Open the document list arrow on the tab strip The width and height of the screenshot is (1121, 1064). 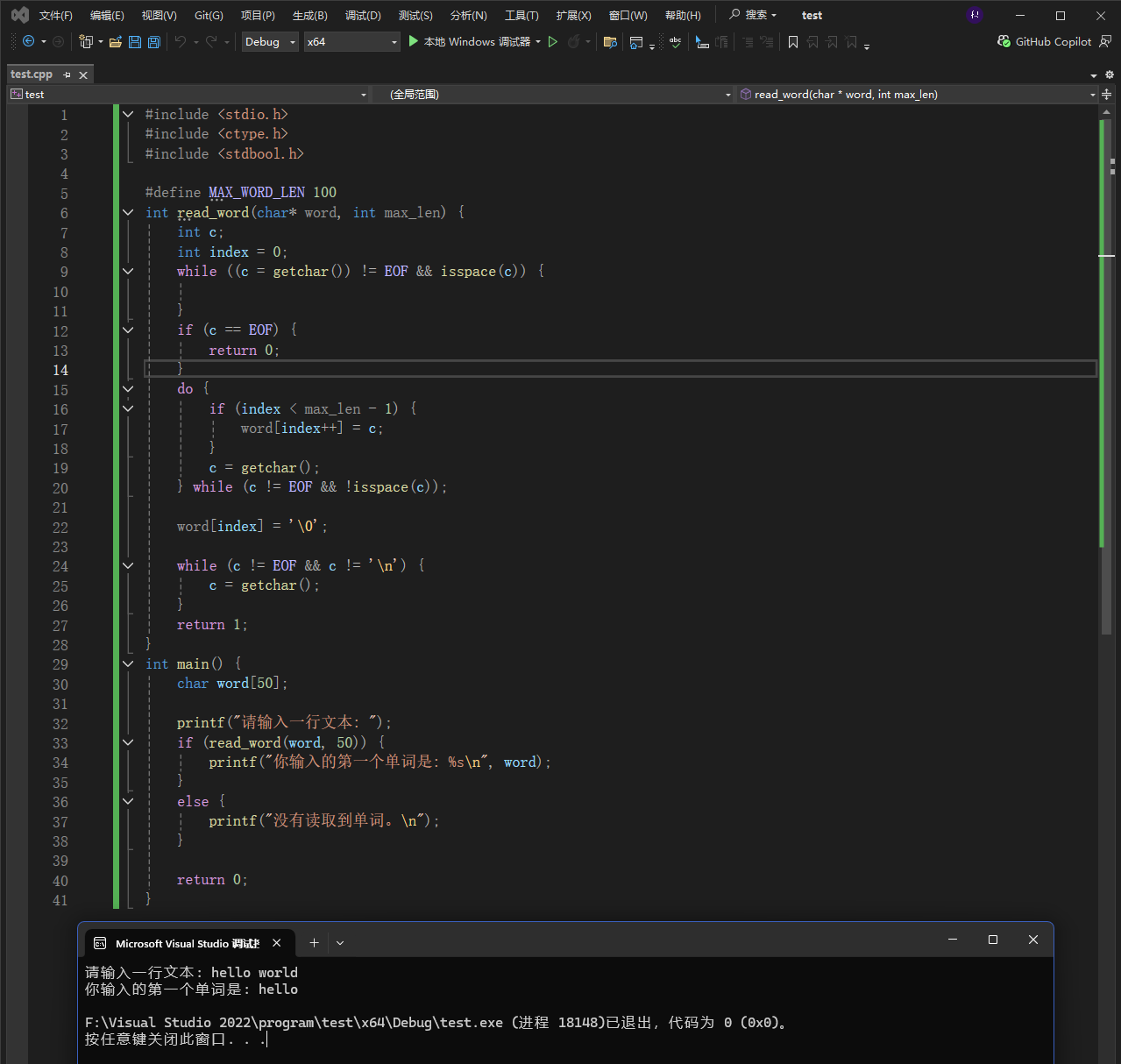coord(1094,75)
